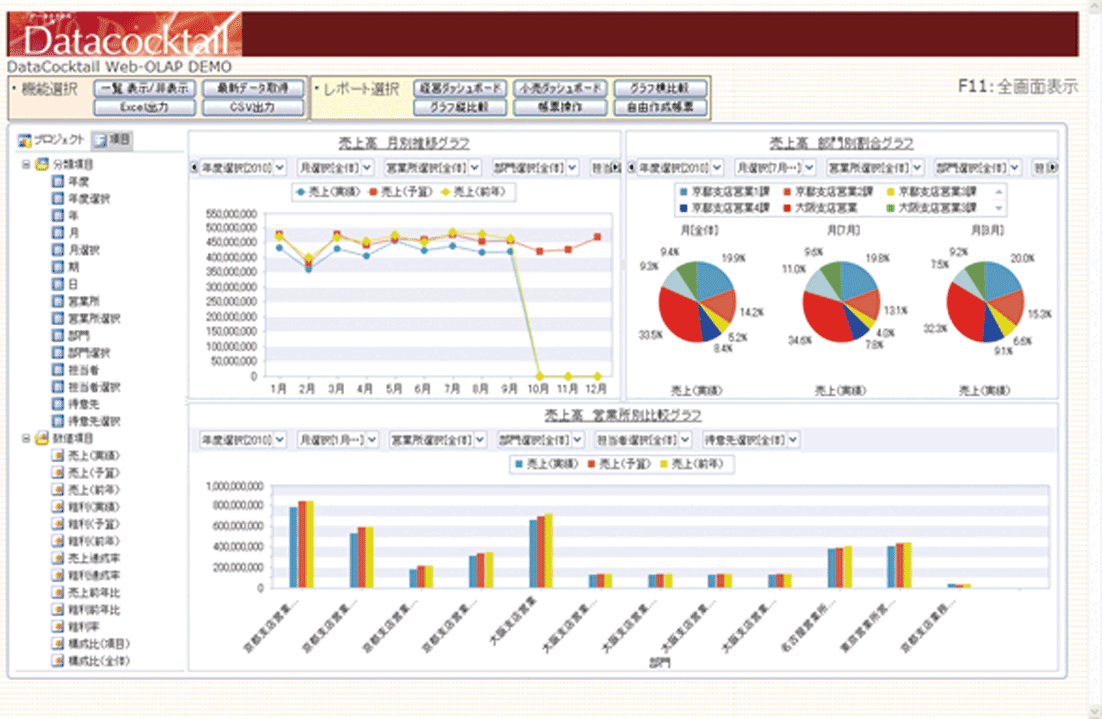
Task: Click the measure icon beside 売上(前年) in the tree
Action: pyautogui.click(x=58, y=490)
